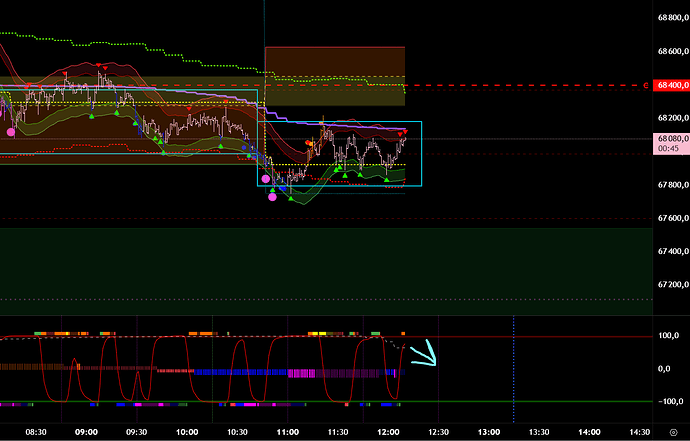Click the lowest pink circle signal near 11:00
This screenshot has height=441, width=690.
[x=273, y=196]
